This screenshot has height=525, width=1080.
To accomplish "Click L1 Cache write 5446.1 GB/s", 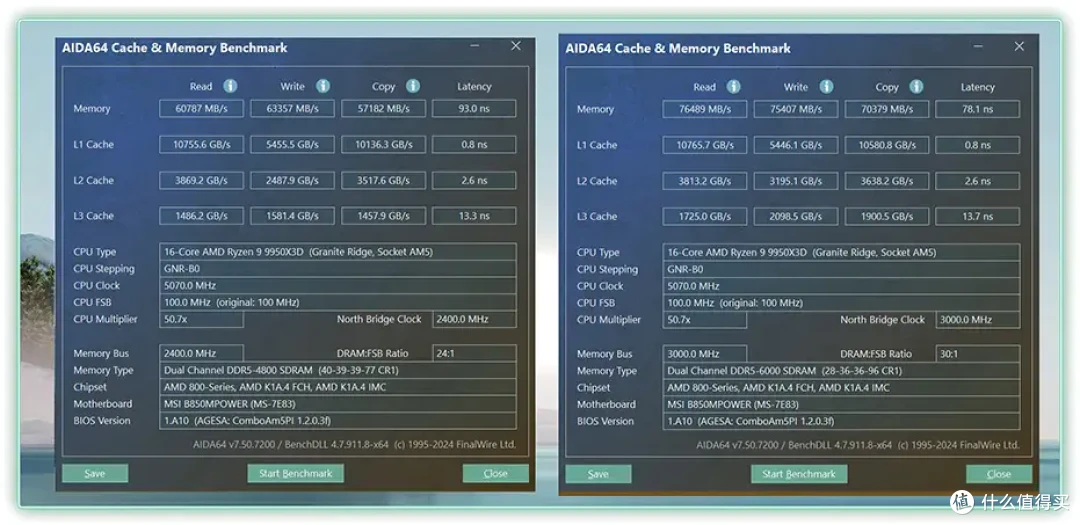I will (x=796, y=145).
